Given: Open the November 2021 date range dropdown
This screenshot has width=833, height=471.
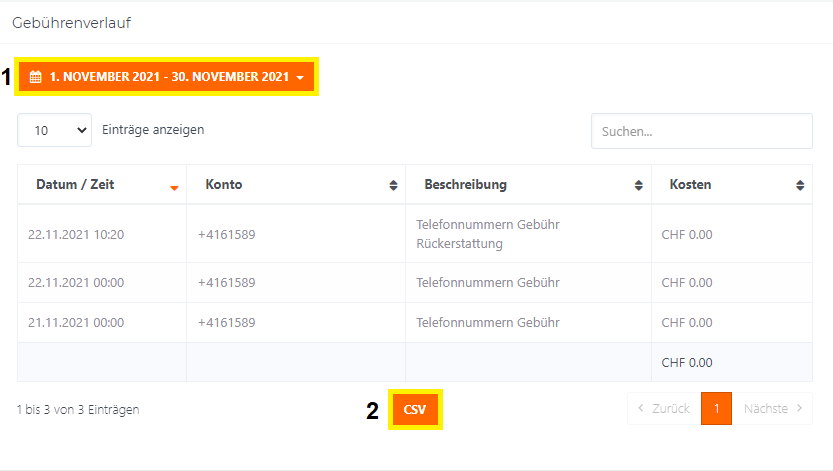Looking at the screenshot, I should coord(167,77).
